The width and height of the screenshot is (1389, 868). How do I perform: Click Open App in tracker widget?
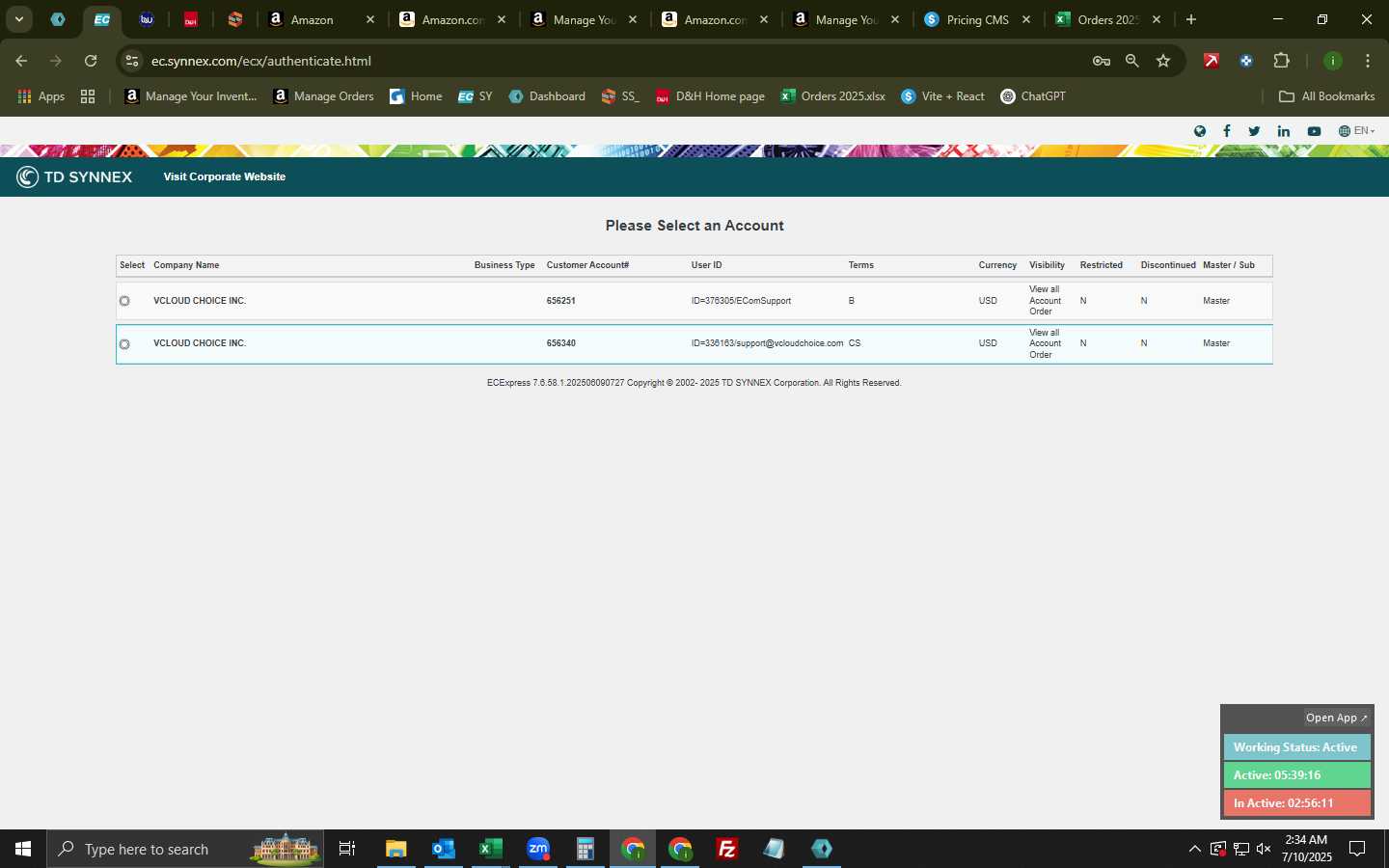click(1336, 718)
